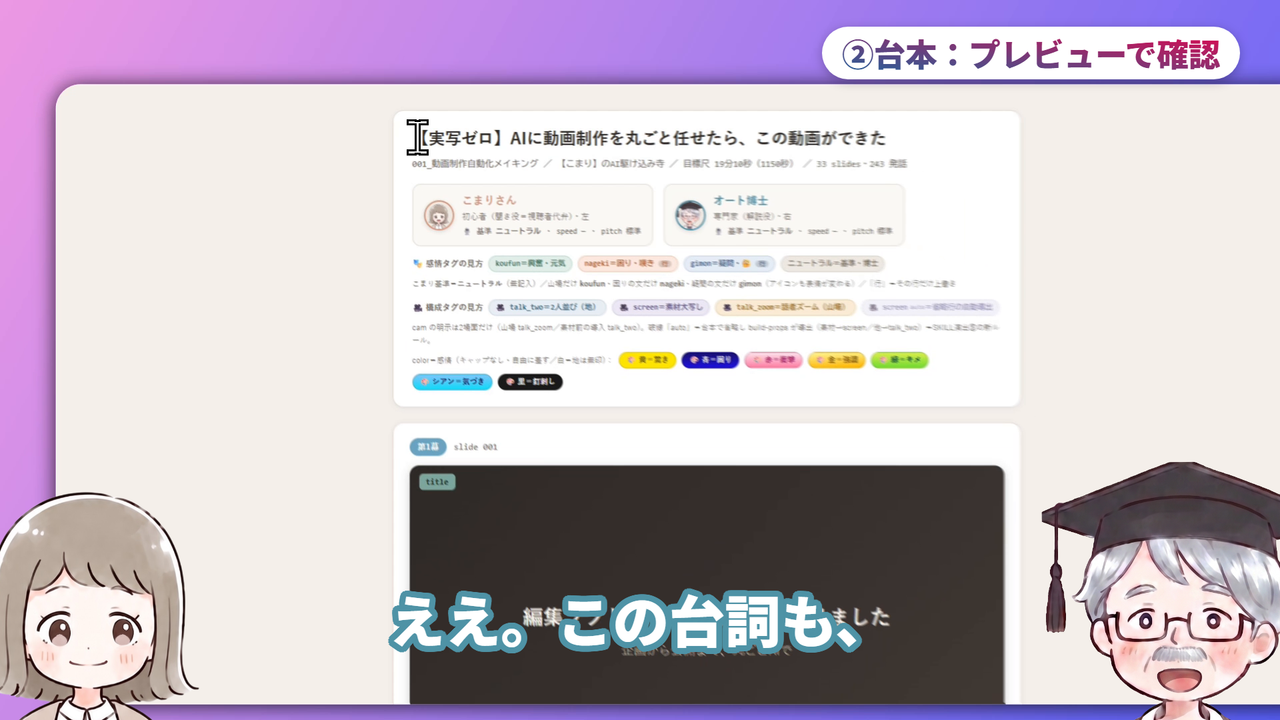Select the dark blue color chip
This screenshot has width=1280, height=720.
[x=710, y=360]
